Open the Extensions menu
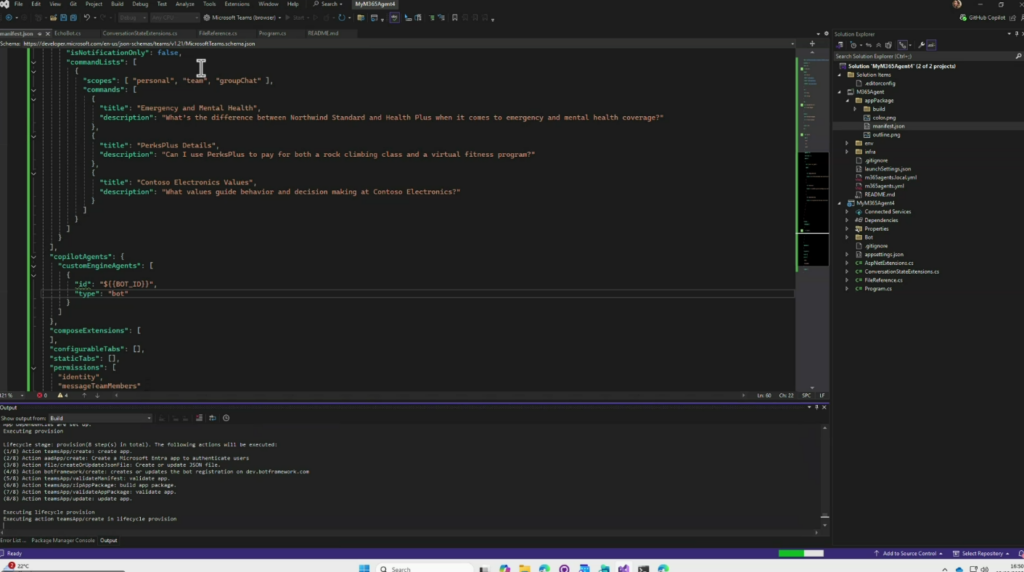 (236, 4)
